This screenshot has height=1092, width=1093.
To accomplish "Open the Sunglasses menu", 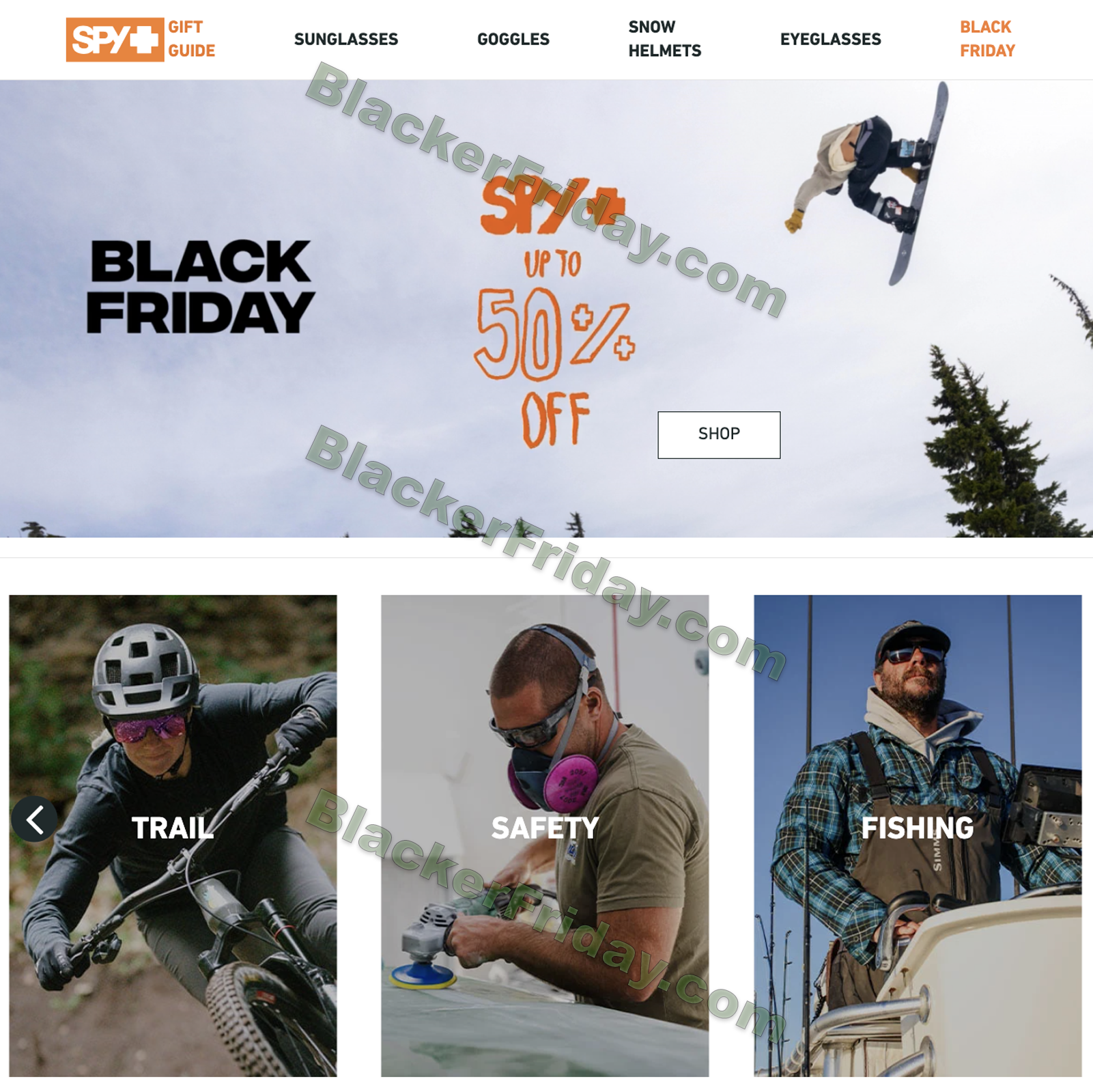I will click(346, 40).
